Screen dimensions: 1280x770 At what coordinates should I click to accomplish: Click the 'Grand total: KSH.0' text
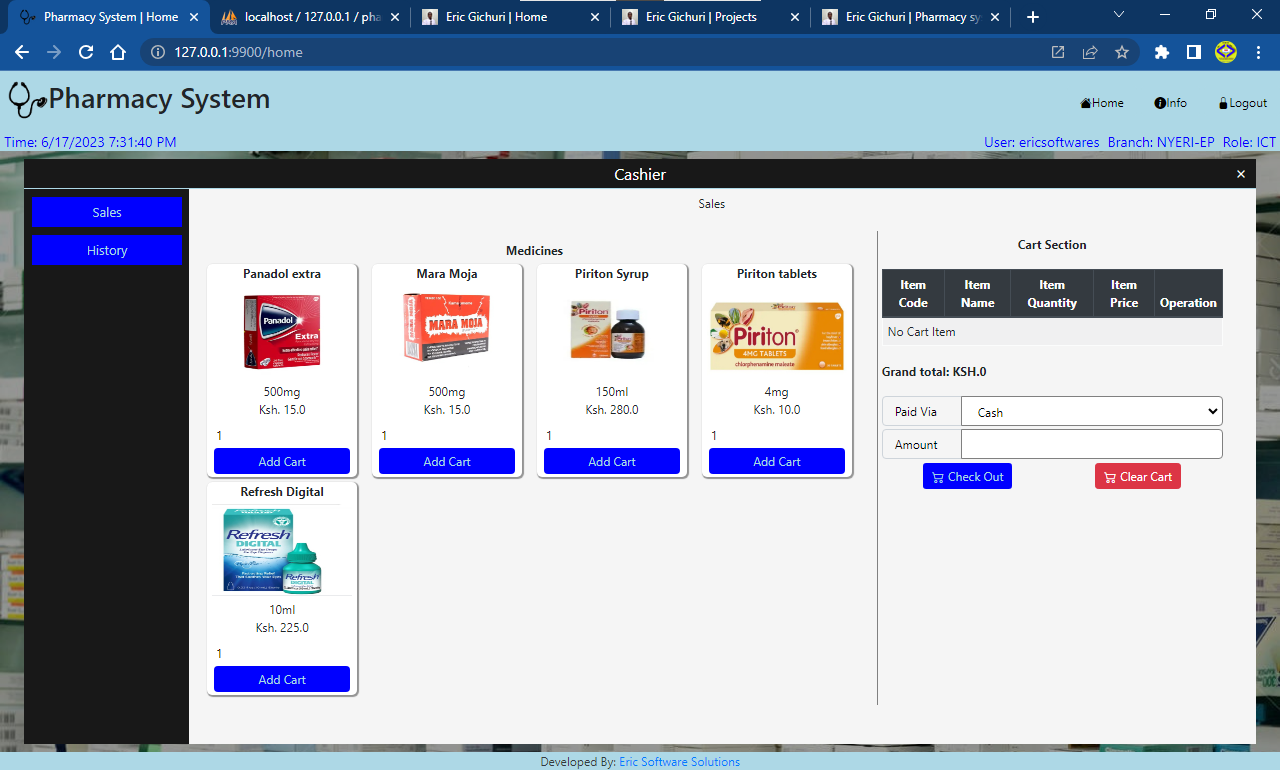pos(934,372)
